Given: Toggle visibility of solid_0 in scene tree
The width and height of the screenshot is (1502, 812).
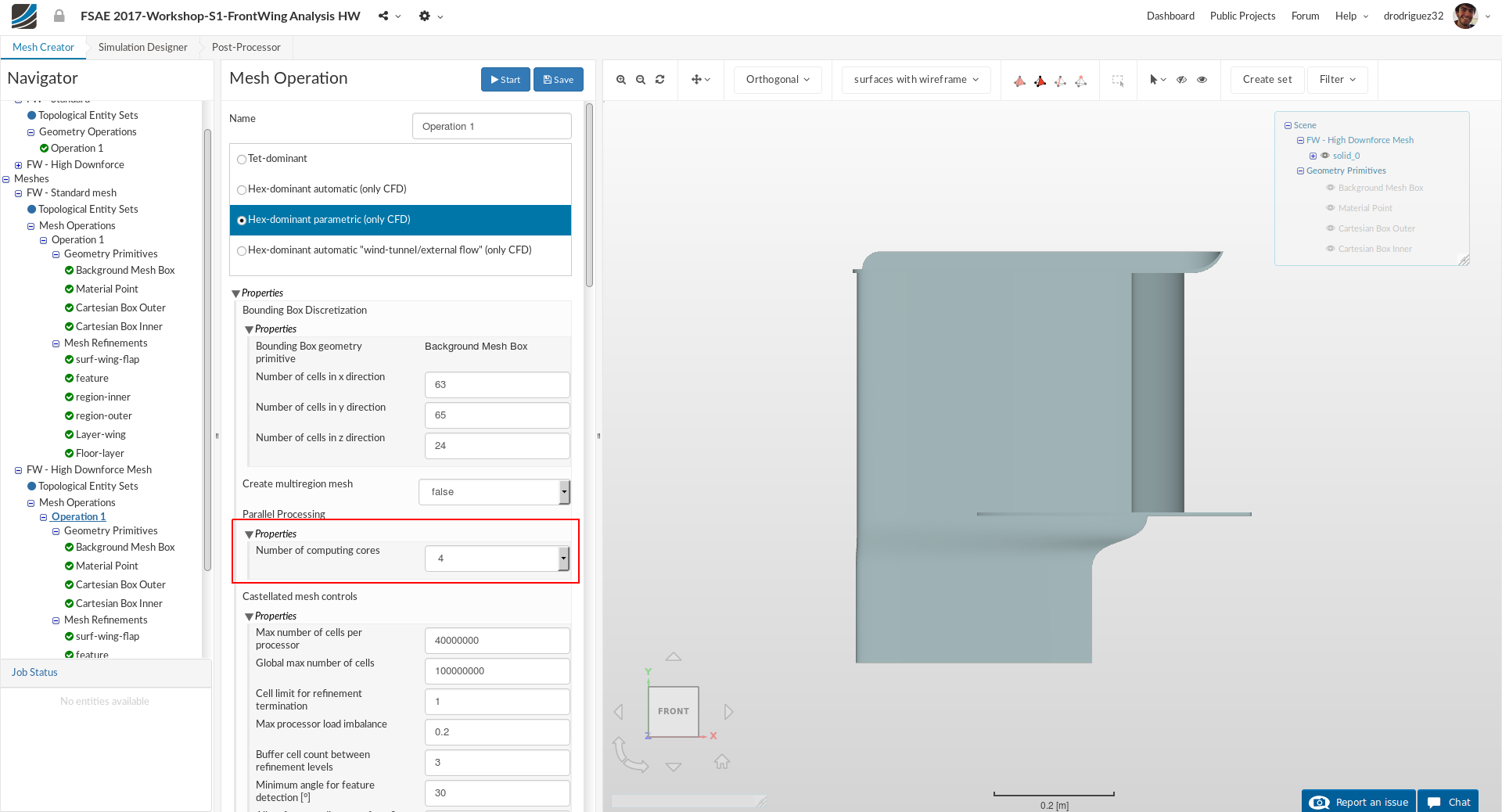Looking at the screenshot, I should click(1325, 156).
